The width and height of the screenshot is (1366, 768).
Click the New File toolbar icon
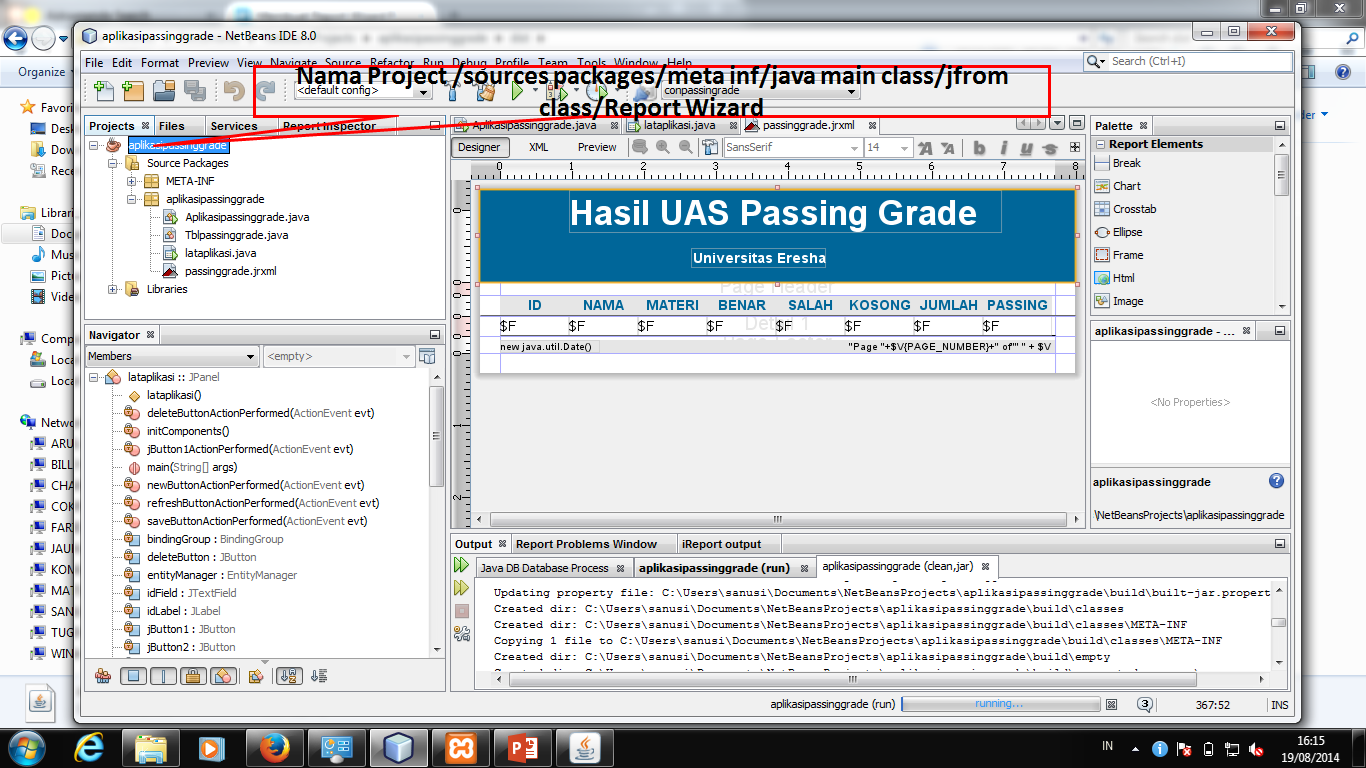(x=104, y=91)
